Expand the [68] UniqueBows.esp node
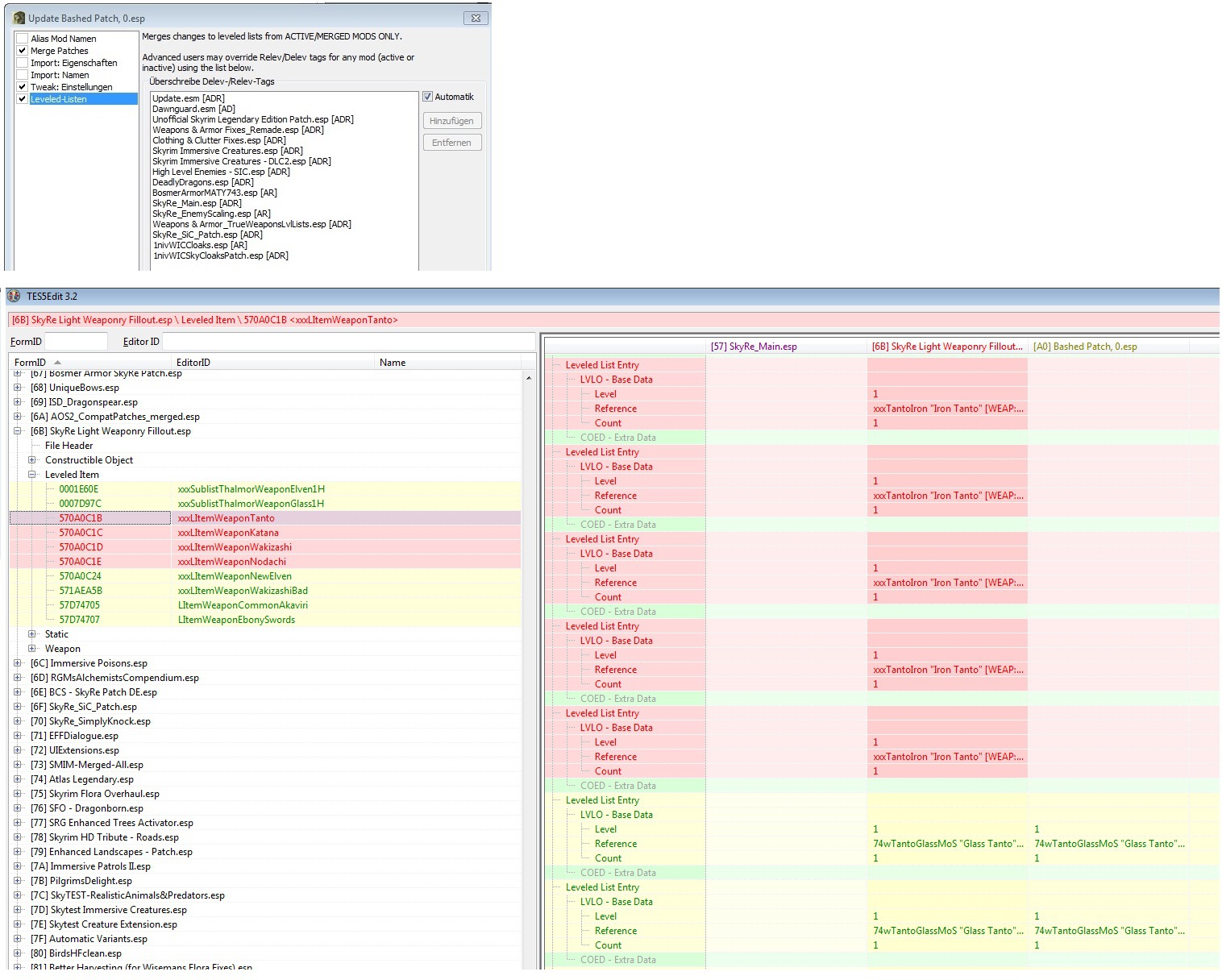This screenshot has width=1222, height=980. click(x=18, y=388)
